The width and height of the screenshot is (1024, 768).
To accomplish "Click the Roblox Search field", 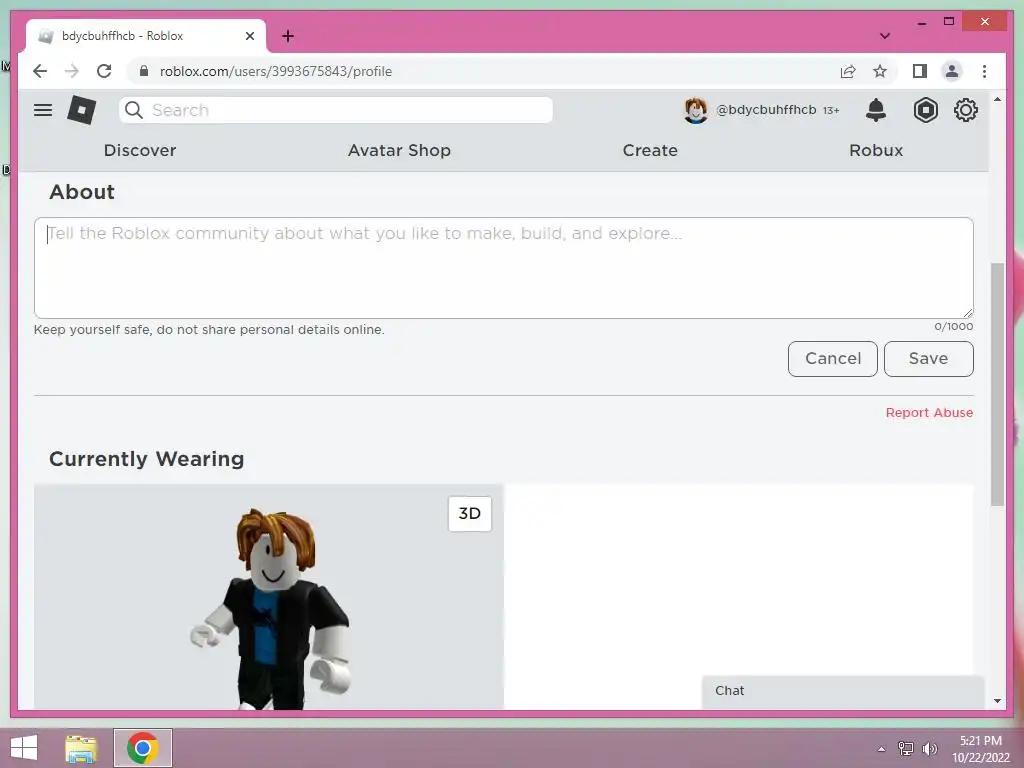I will tap(336, 110).
